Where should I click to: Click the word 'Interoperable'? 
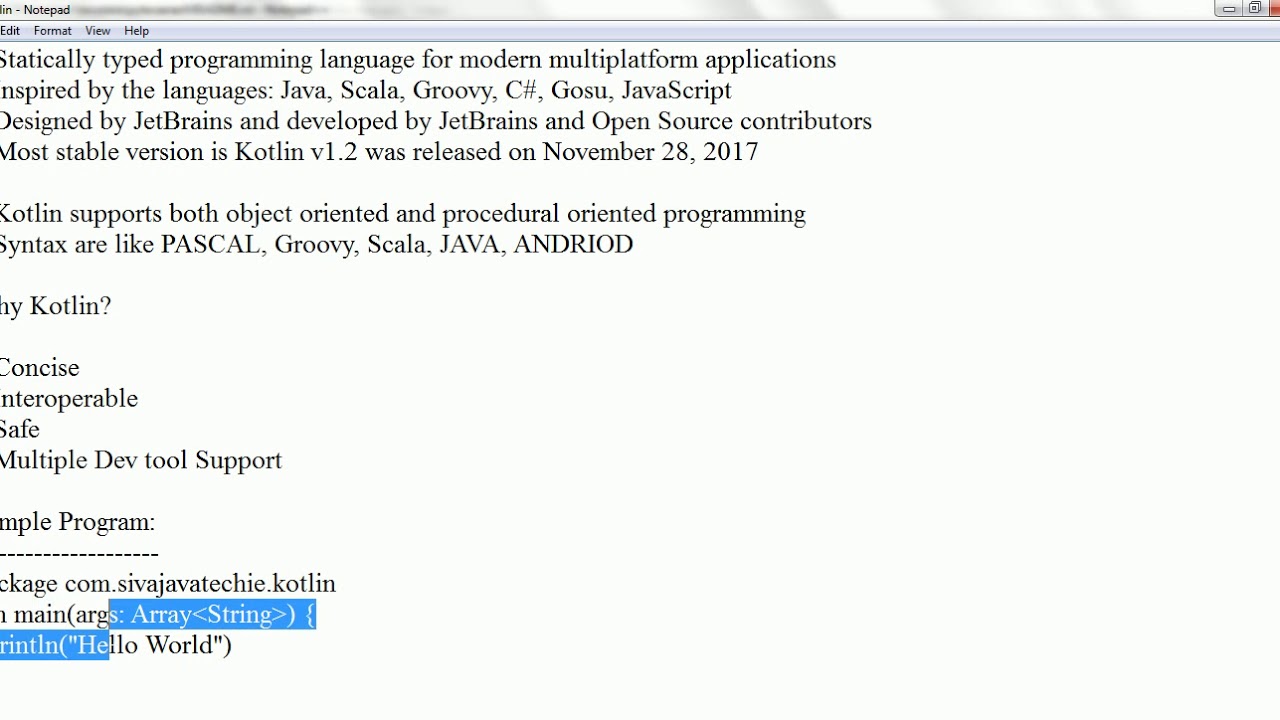[x=69, y=399]
